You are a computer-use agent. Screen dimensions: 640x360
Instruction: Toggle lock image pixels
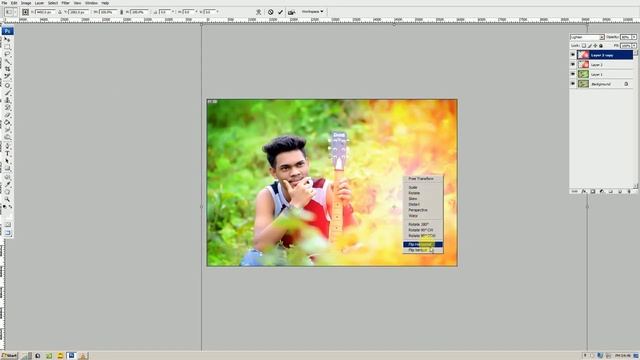pos(590,46)
